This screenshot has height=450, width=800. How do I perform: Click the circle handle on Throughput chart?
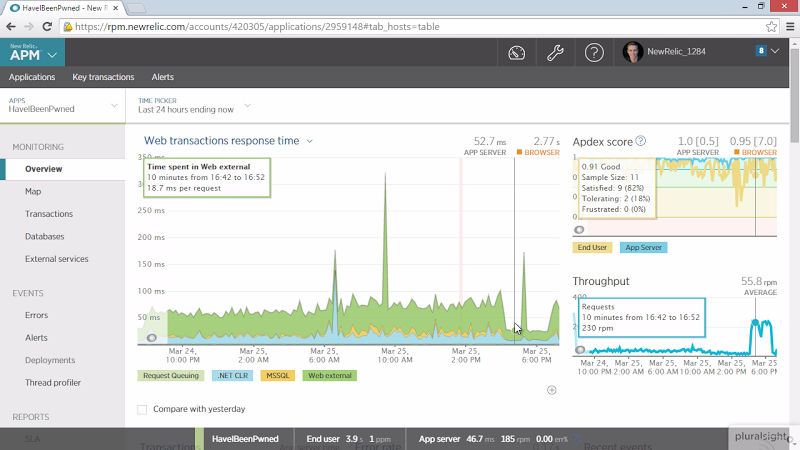click(x=580, y=349)
